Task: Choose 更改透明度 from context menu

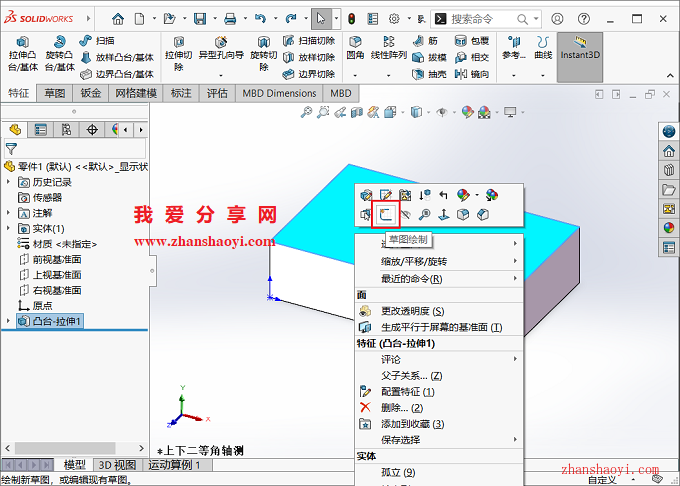Action: click(412, 311)
